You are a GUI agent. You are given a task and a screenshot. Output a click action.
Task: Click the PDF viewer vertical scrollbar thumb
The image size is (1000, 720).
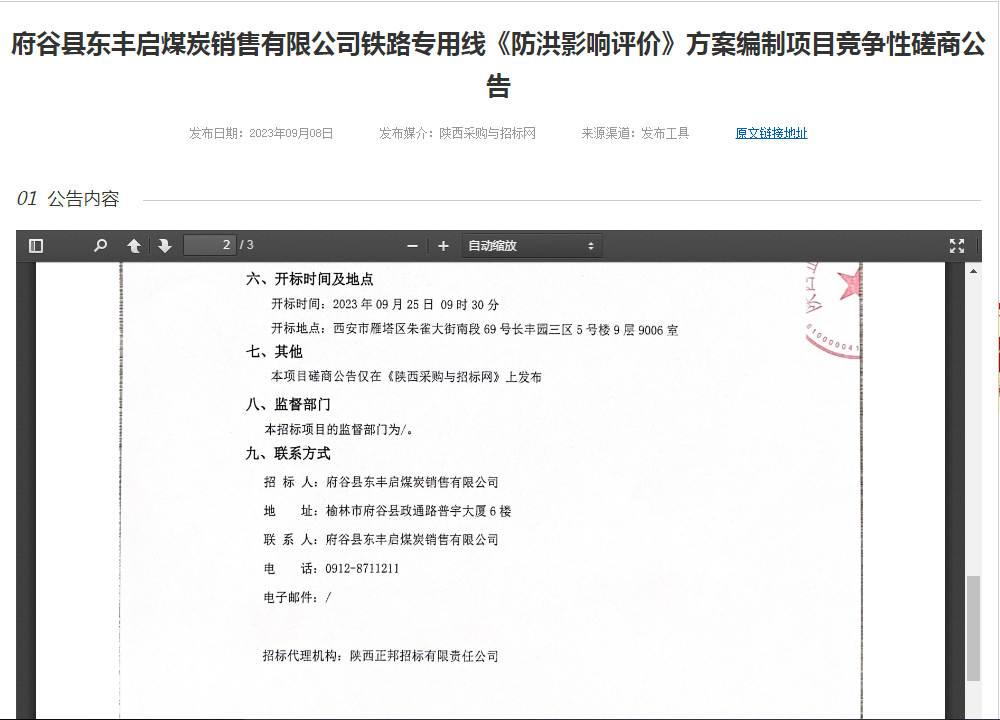click(x=973, y=628)
